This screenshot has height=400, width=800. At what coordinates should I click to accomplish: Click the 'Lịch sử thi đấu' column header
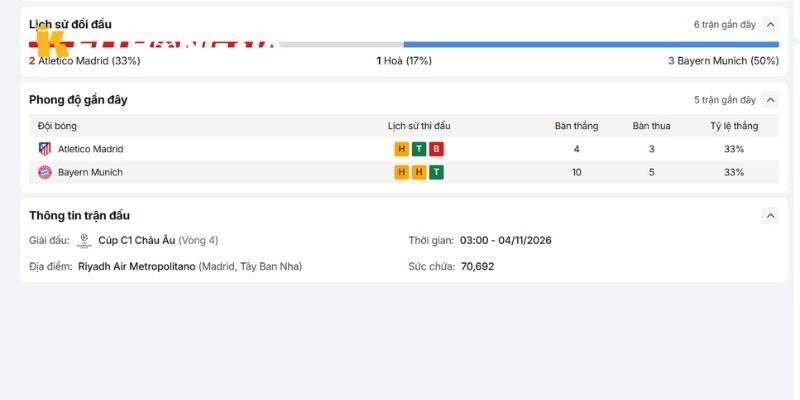click(x=419, y=126)
